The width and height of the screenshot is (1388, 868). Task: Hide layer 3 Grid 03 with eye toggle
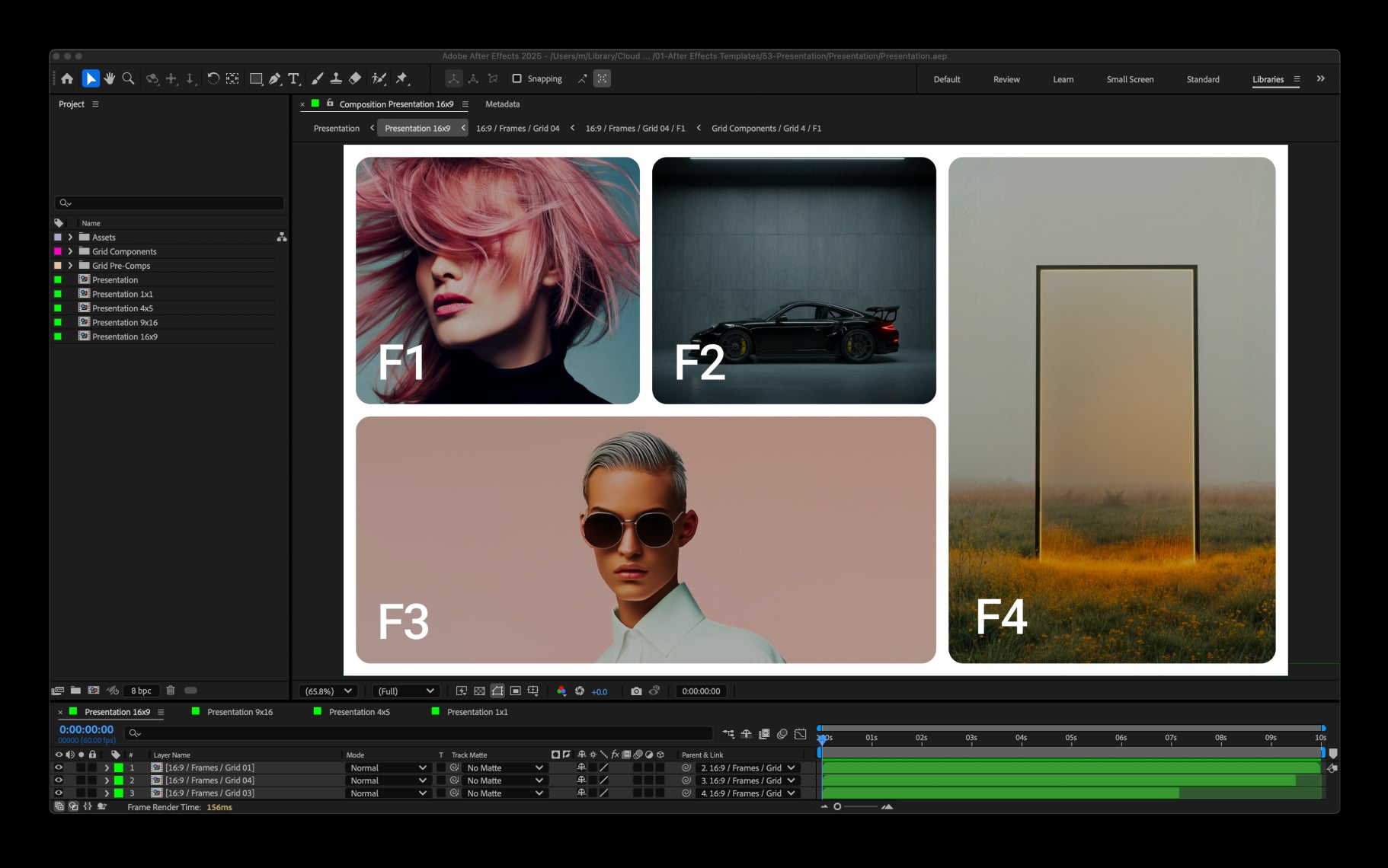tap(59, 793)
